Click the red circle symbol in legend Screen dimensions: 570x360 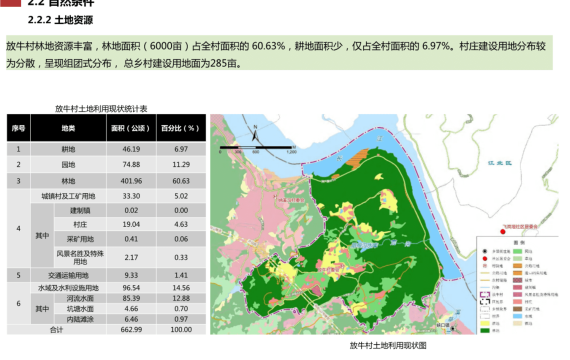(485, 259)
